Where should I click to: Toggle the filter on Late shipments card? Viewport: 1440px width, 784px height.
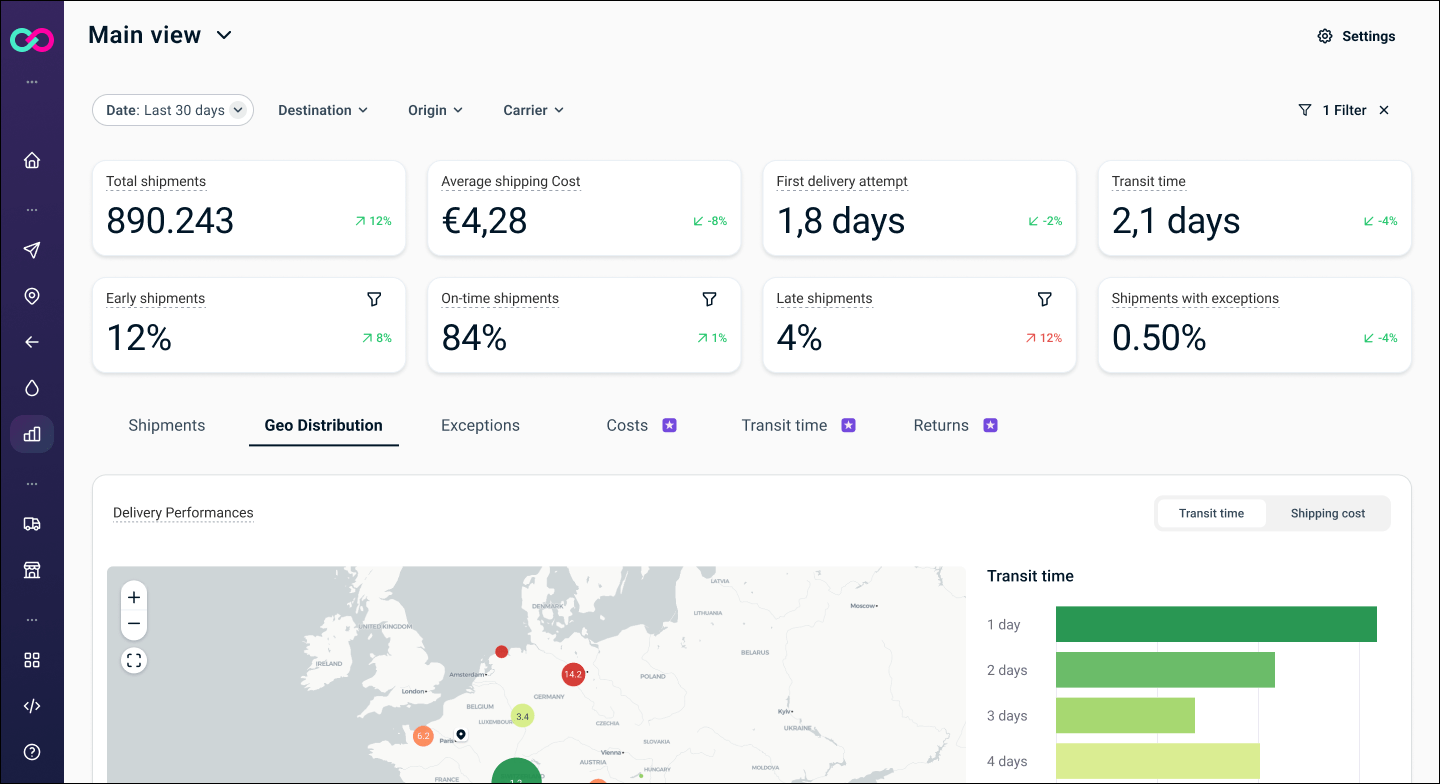[x=1044, y=298]
